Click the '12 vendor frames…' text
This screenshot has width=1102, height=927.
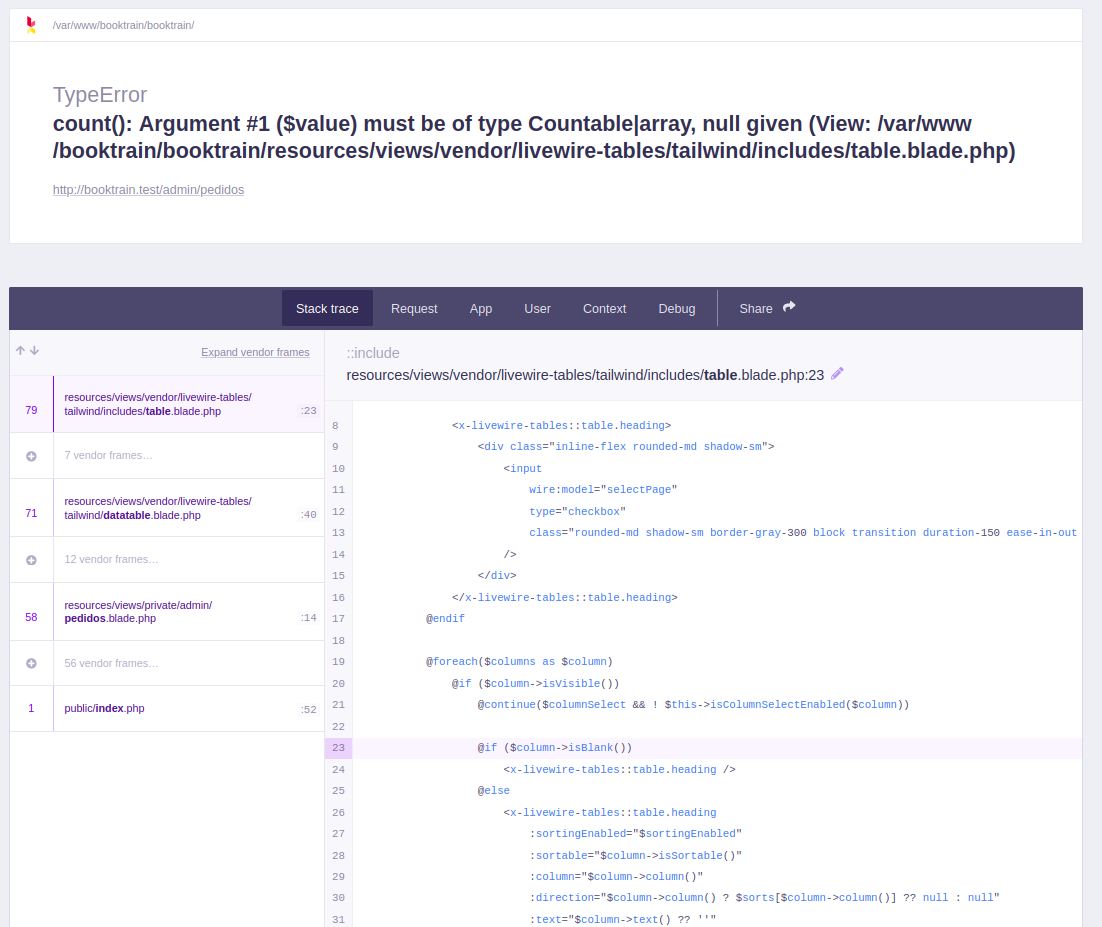coord(111,559)
